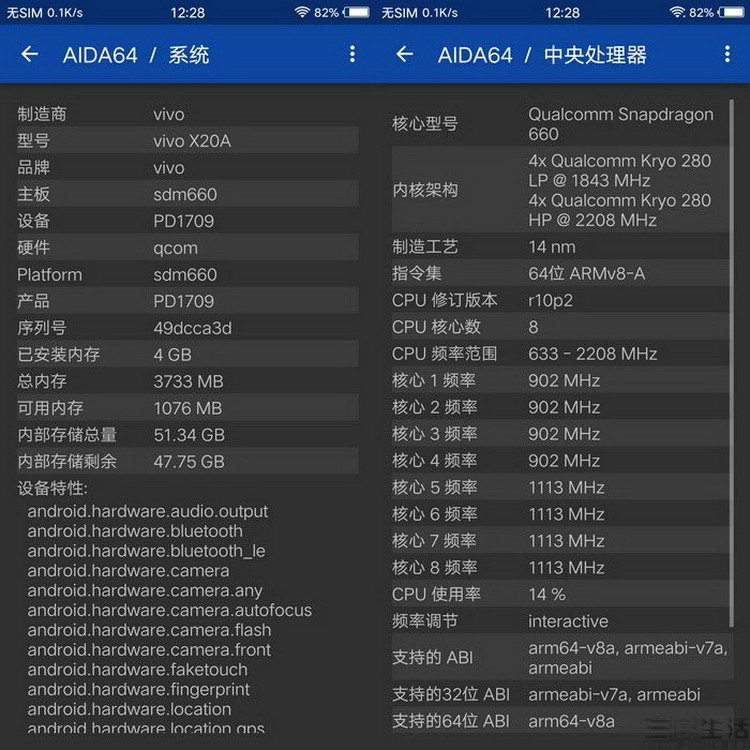This screenshot has width=750, height=750.
Task: Select '64位 ARMv8-A' instruction set
Action: coord(586,274)
